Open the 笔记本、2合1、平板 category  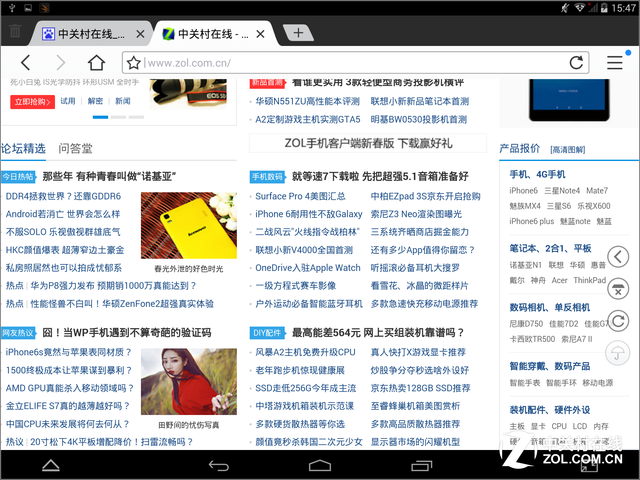click(x=550, y=248)
